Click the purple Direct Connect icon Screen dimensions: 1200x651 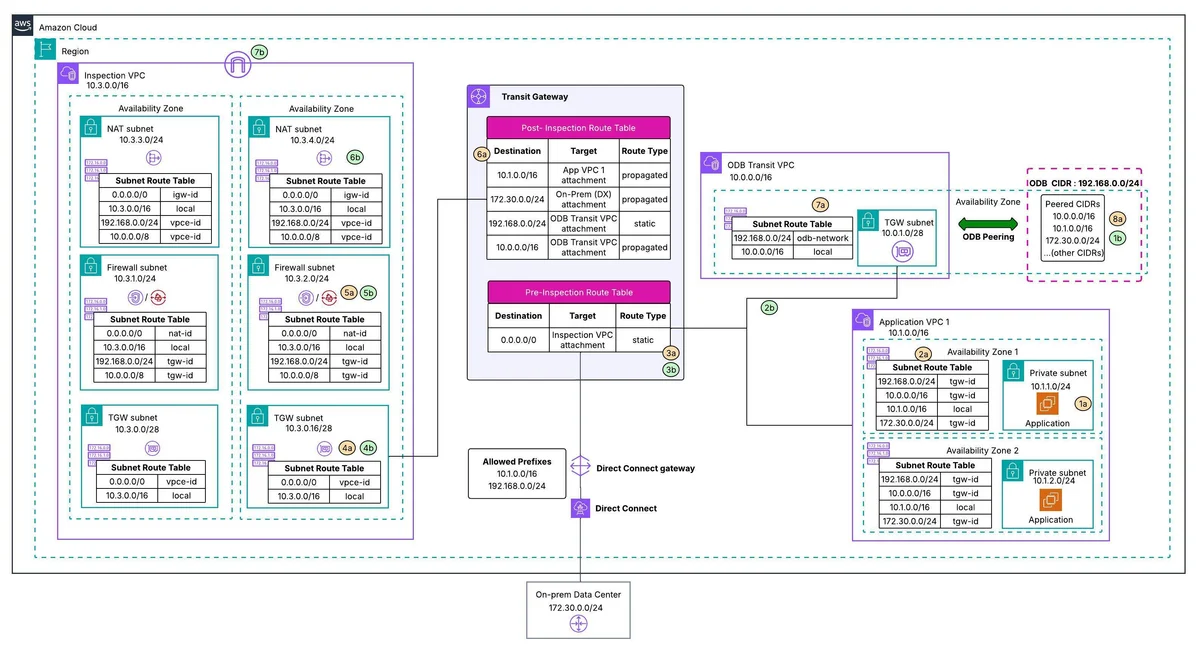581,508
